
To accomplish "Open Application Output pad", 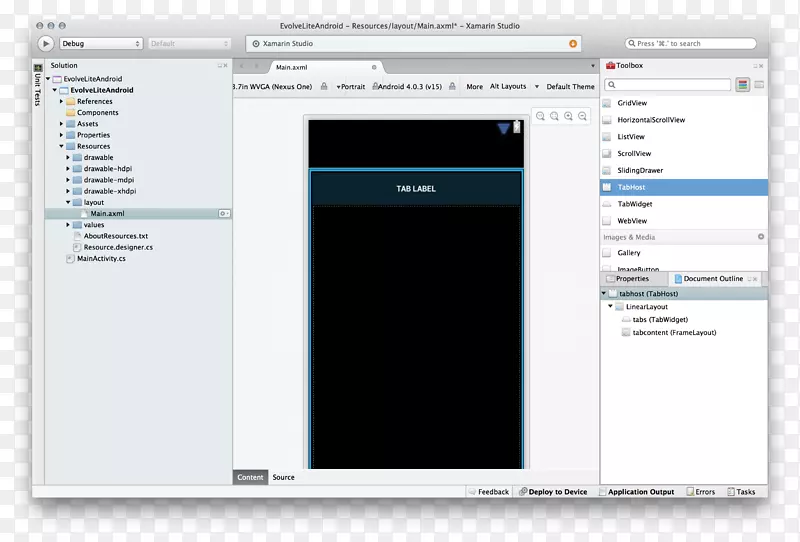I will [x=636, y=492].
